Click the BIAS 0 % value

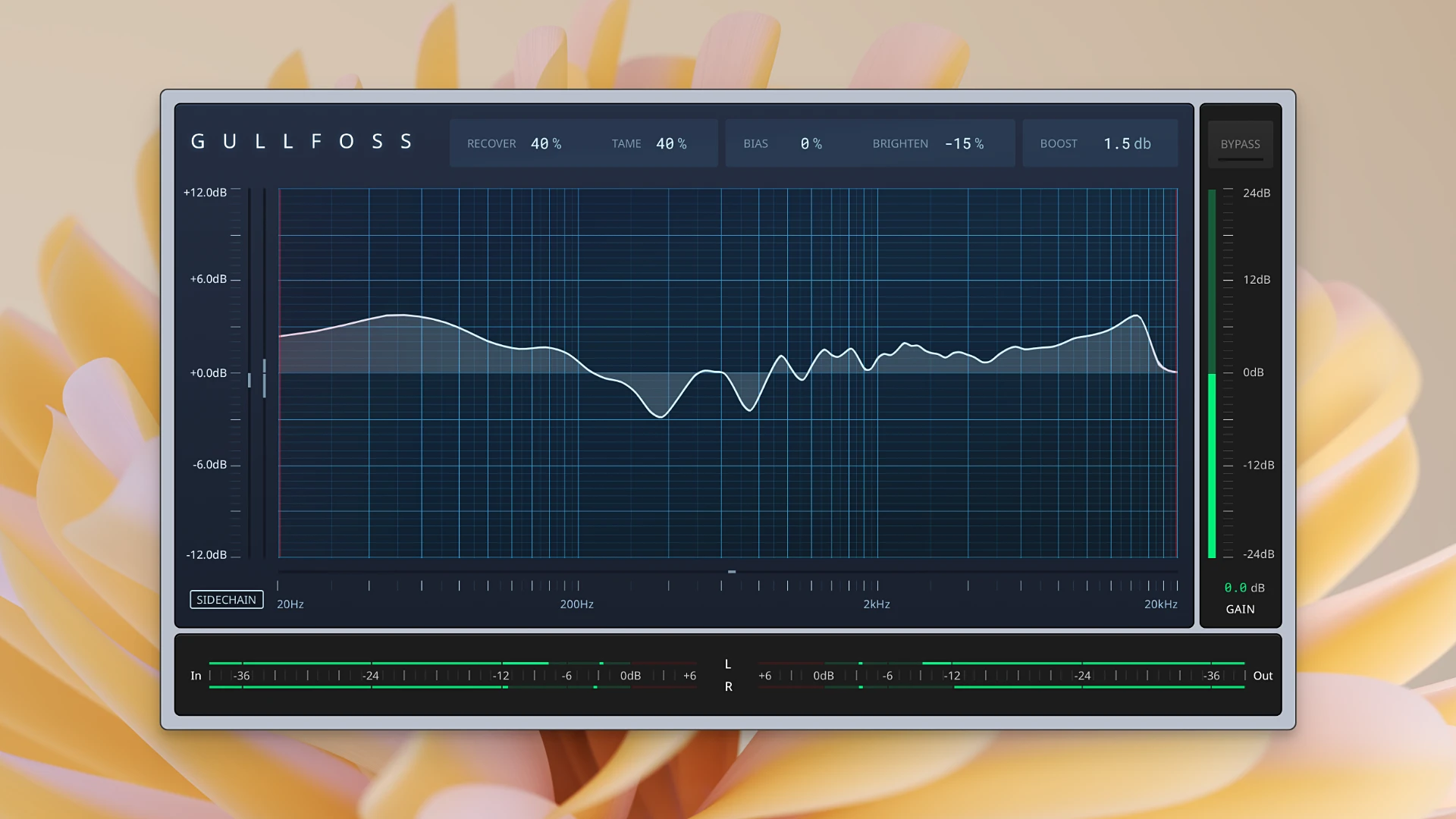pyautogui.click(x=811, y=144)
